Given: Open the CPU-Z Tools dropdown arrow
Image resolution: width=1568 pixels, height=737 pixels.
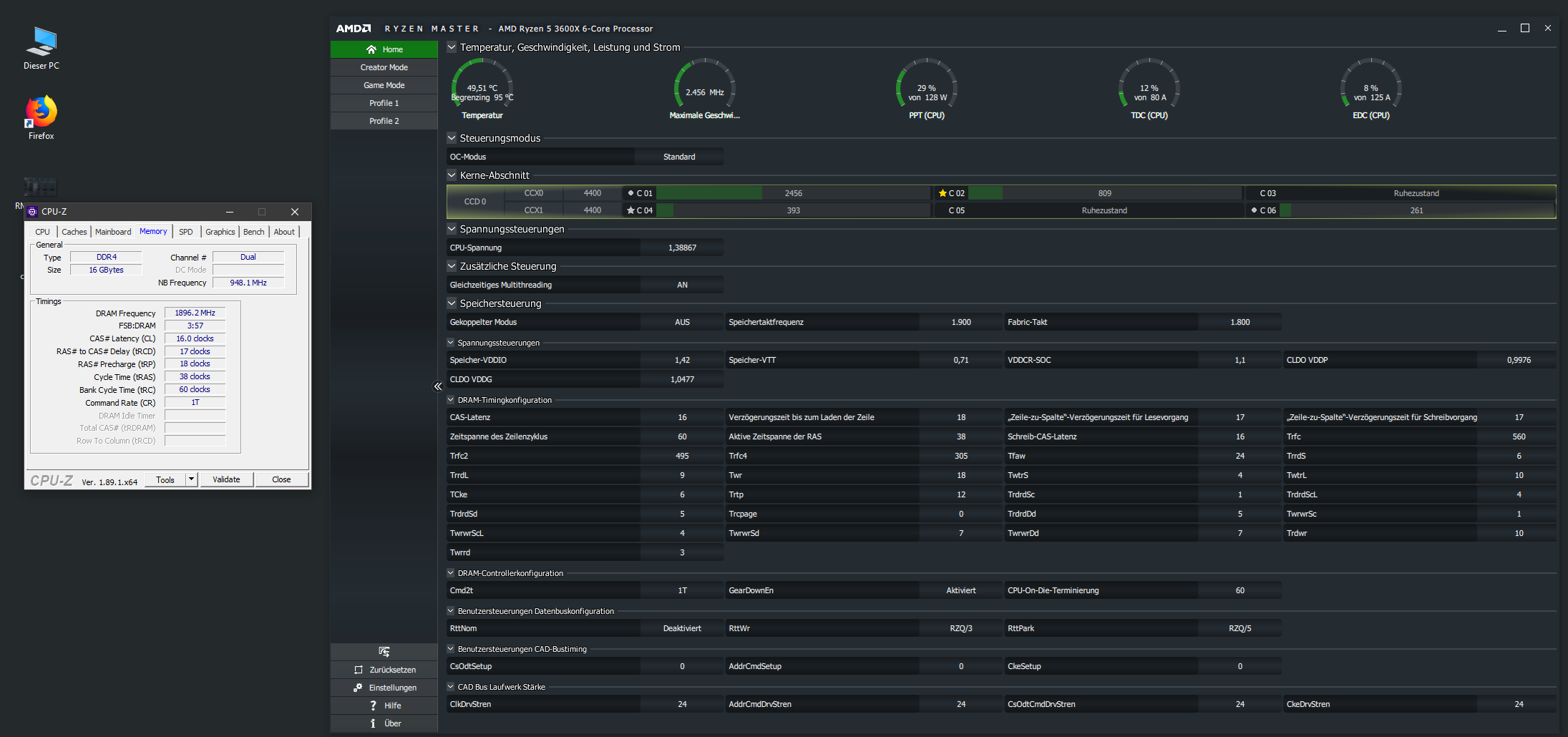Looking at the screenshot, I should 191,479.
